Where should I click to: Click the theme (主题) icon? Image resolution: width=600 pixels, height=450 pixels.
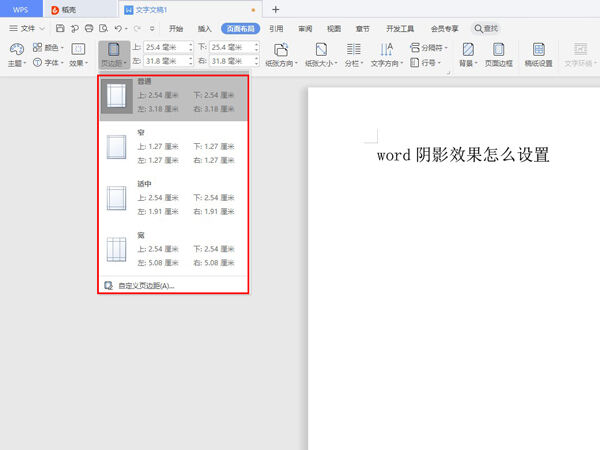[16, 48]
